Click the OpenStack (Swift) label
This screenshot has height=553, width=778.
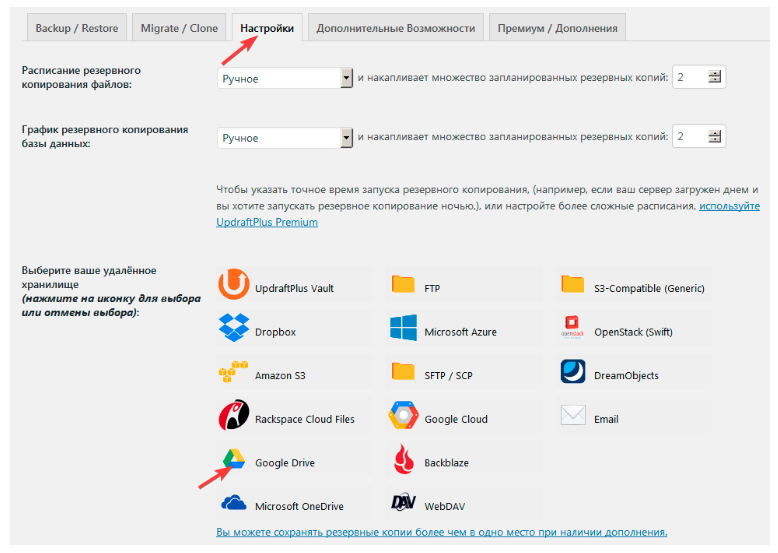[x=633, y=332]
